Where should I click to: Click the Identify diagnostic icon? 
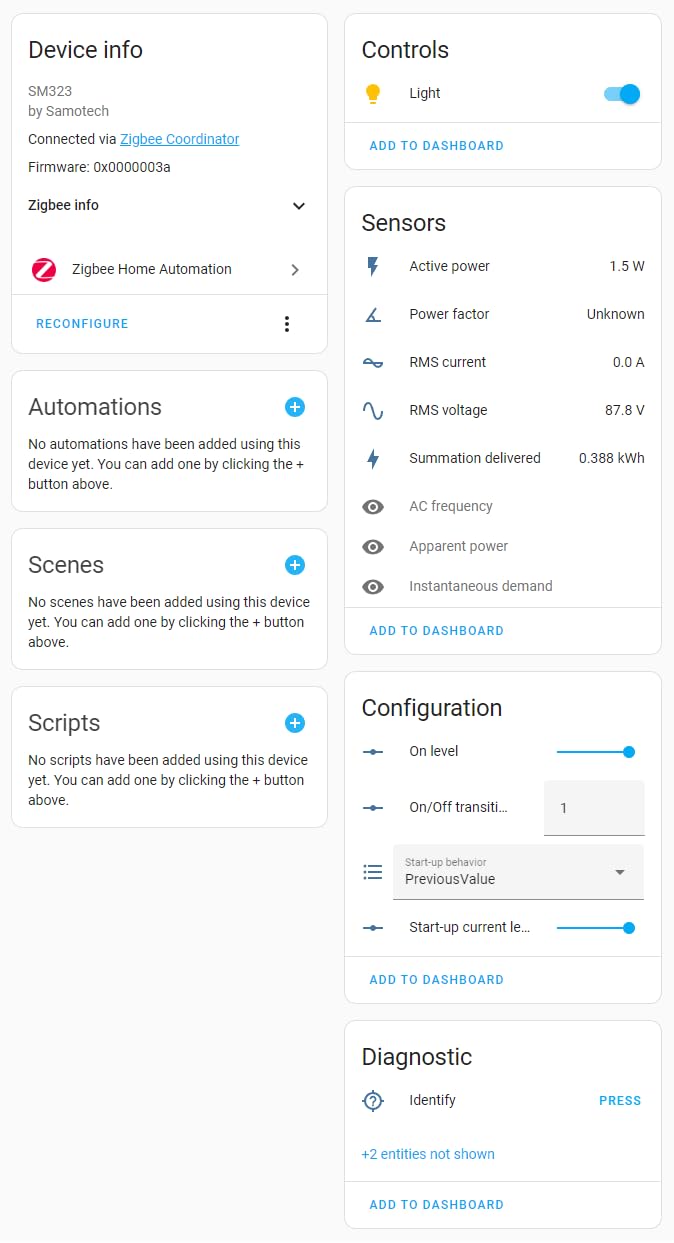point(373,1101)
